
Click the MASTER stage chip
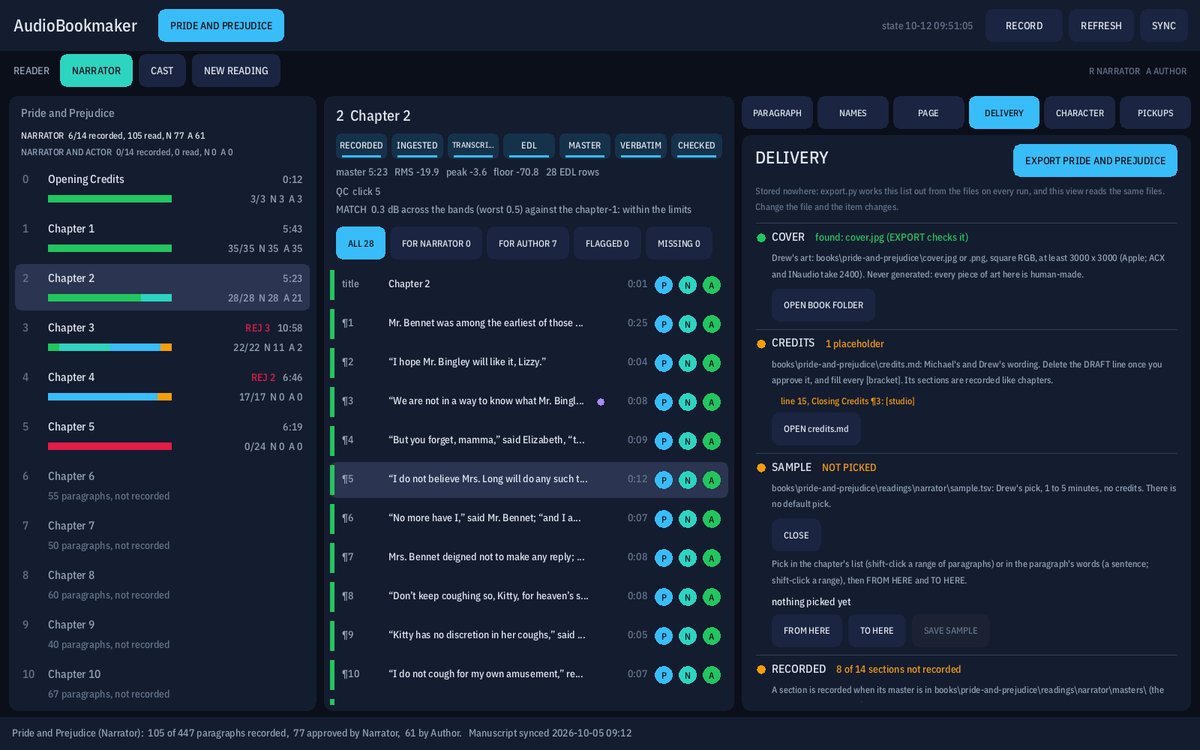[x=585, y=146]
